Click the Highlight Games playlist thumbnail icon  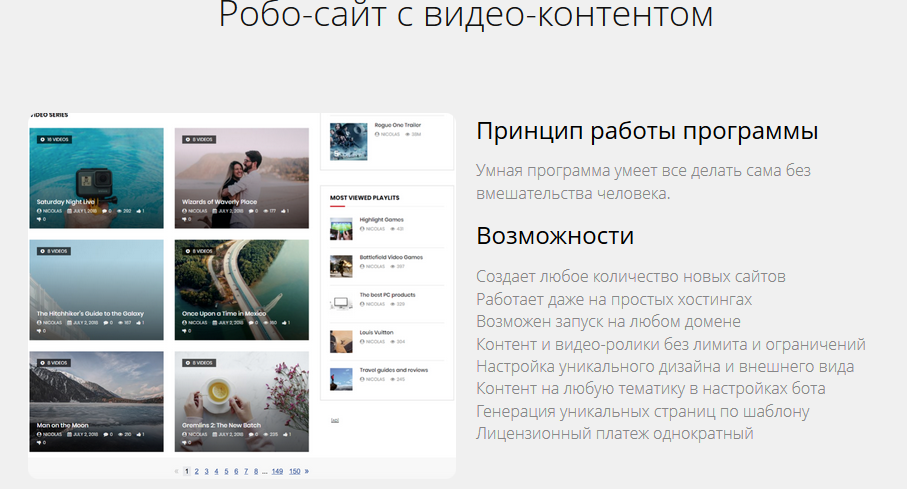(x=341, y=227)
